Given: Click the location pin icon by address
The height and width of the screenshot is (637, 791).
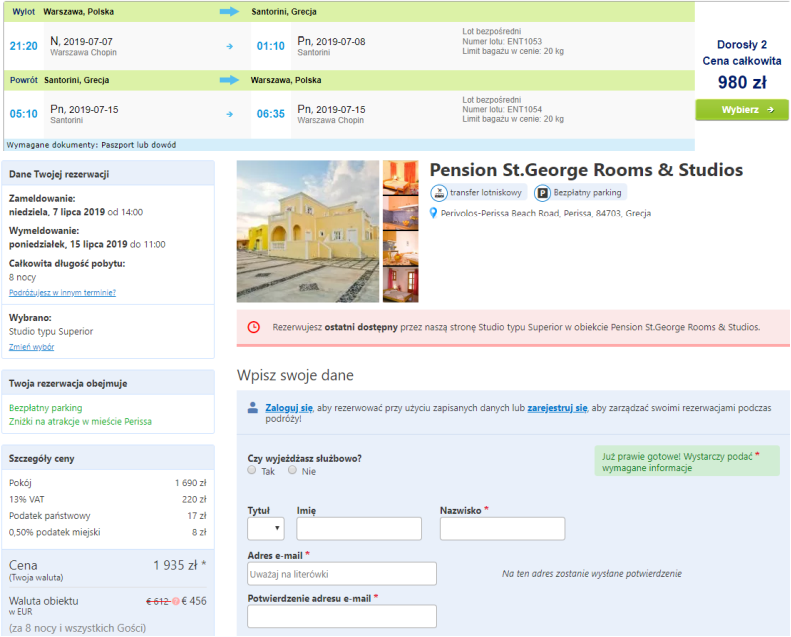Looking at the screenshot, I should tap(433, 213).
